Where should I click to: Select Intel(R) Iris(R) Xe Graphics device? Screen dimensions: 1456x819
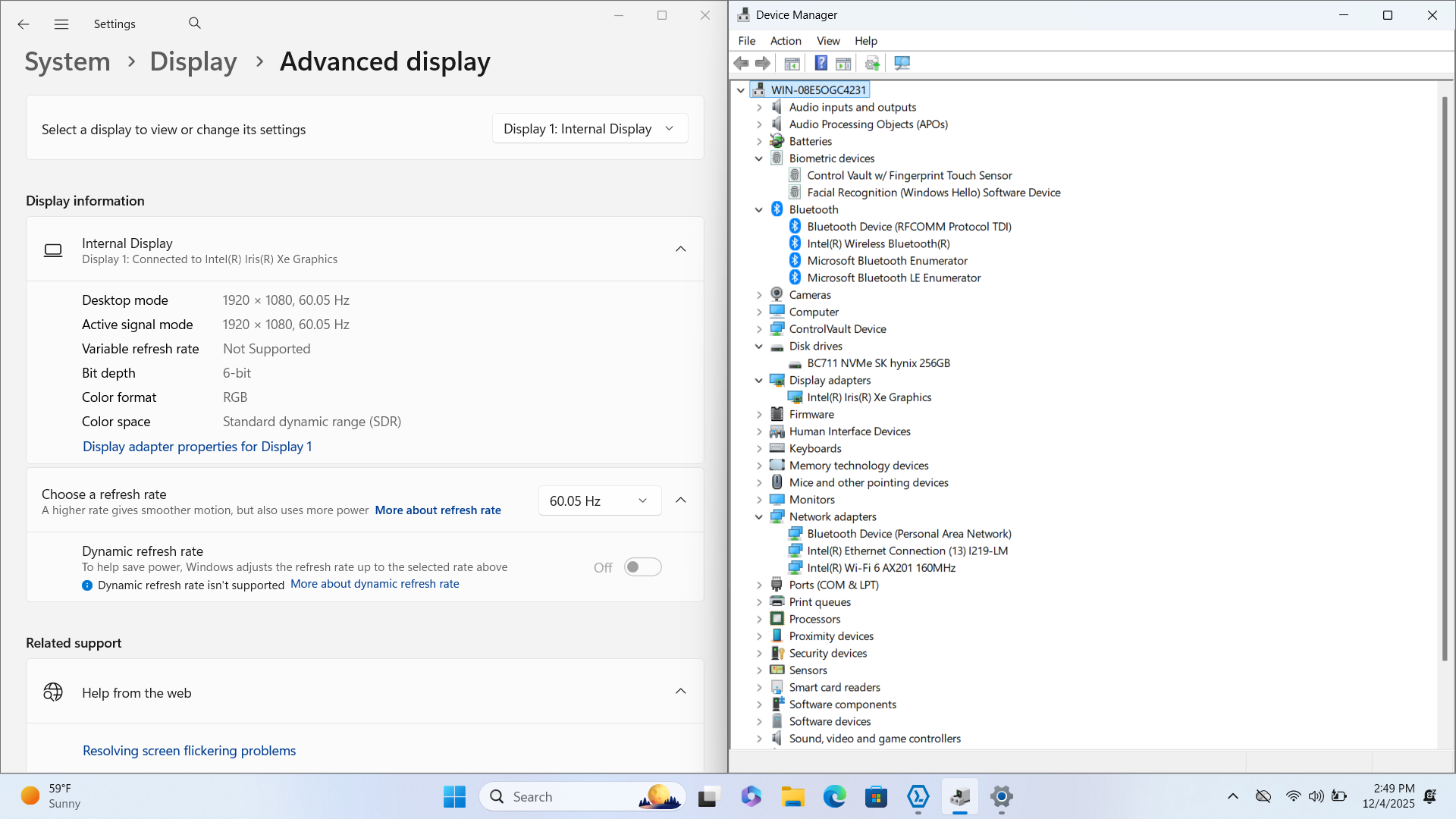(x=869, y=397)
